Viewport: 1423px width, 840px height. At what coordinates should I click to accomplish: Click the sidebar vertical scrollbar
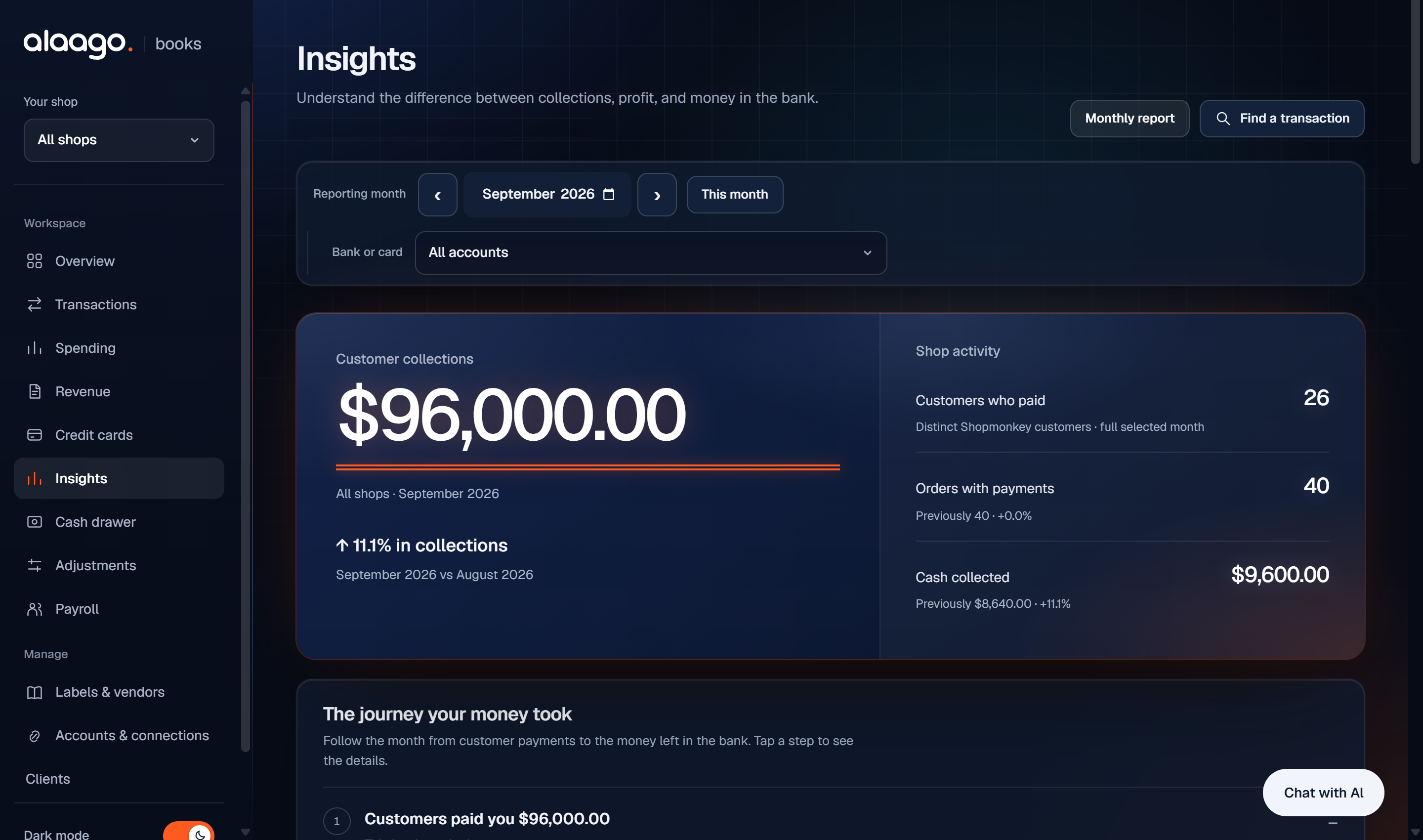pos(245,425)
